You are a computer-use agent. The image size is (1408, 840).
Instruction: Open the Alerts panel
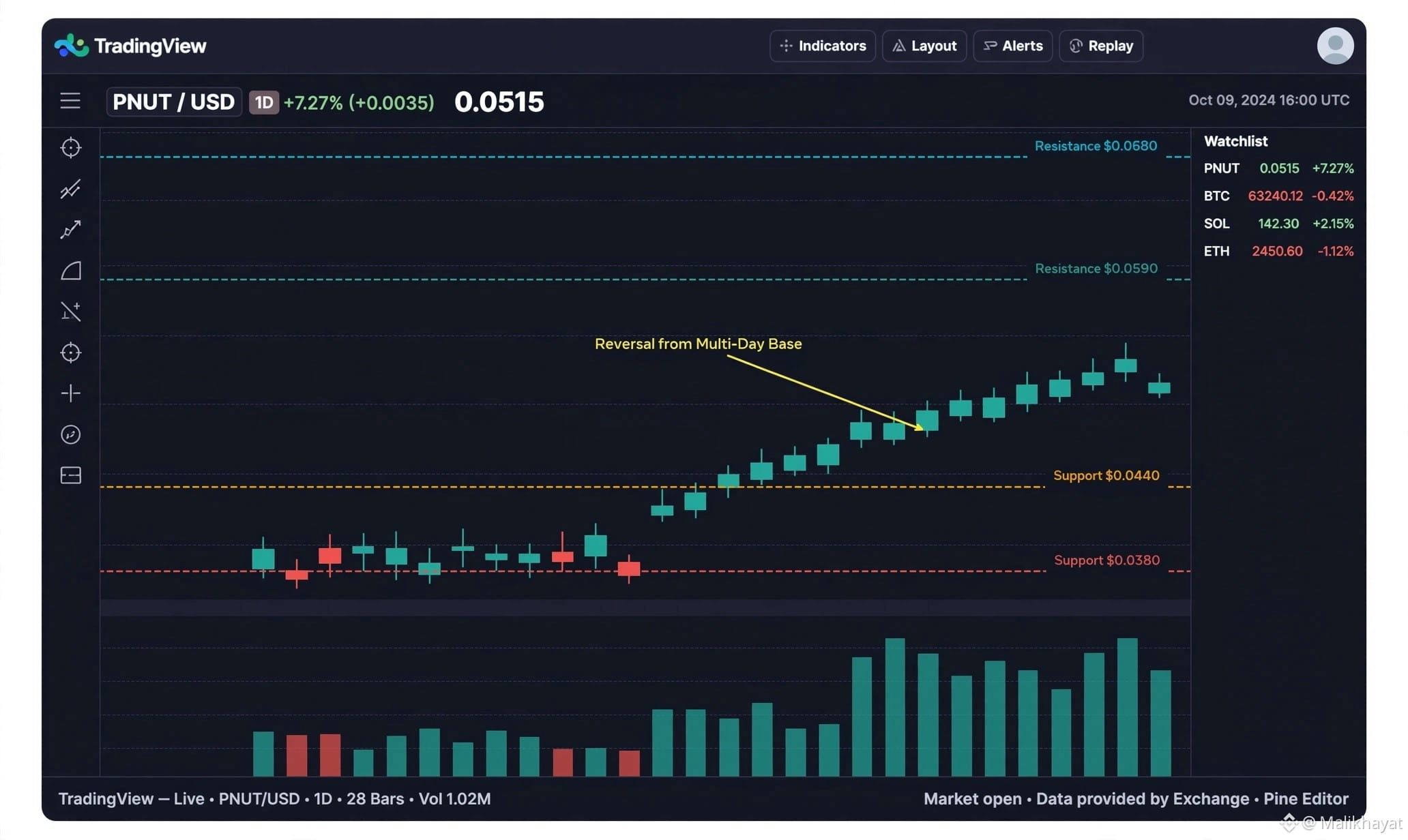point(1012,46)
